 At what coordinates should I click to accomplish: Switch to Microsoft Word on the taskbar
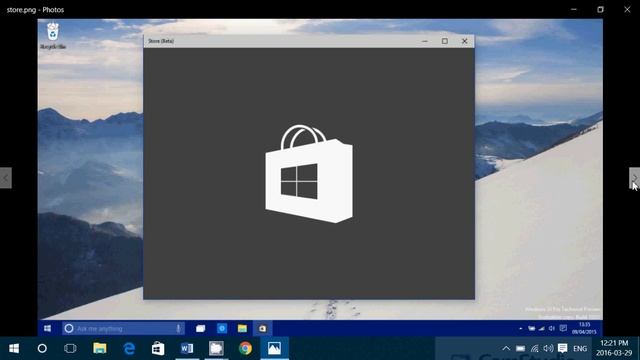pos(187,349)
